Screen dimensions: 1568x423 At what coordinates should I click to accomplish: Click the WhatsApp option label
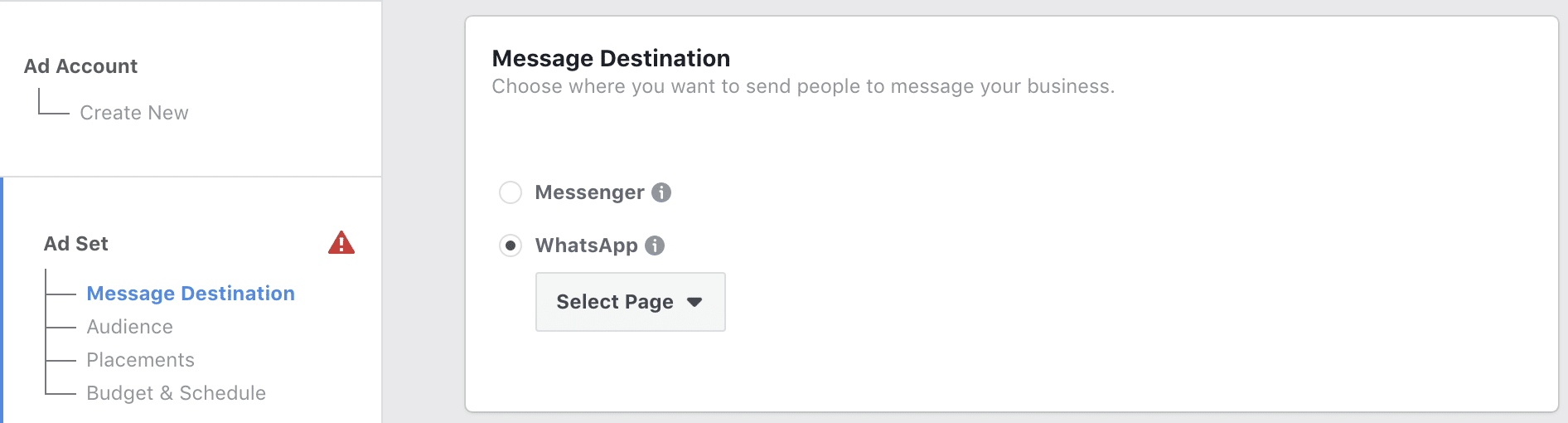[587, 246]
